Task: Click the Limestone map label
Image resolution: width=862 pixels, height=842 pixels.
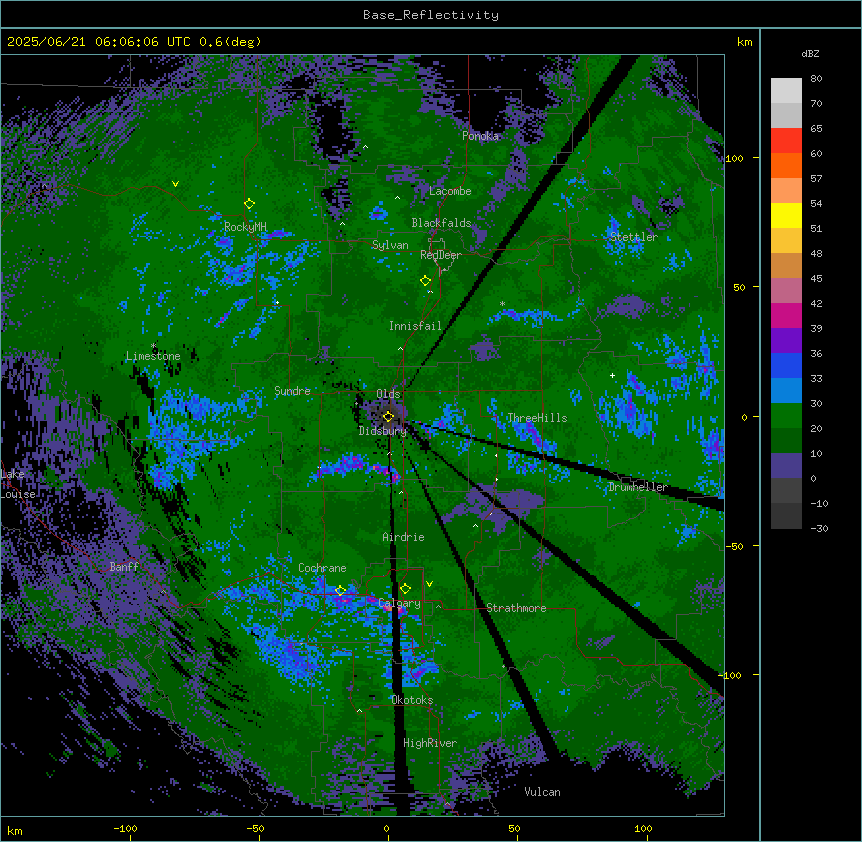Action: 153,356
